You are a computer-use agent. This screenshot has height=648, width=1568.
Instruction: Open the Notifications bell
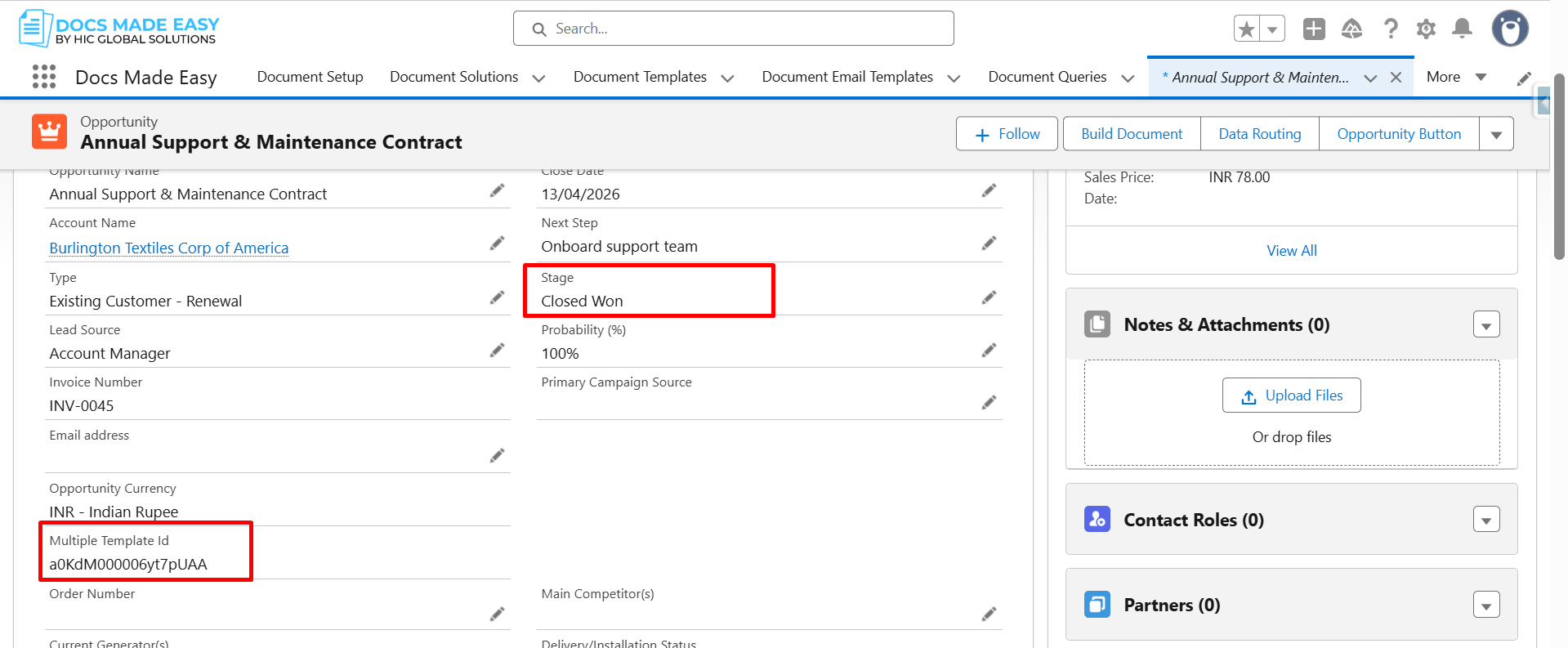point(1463,29)
